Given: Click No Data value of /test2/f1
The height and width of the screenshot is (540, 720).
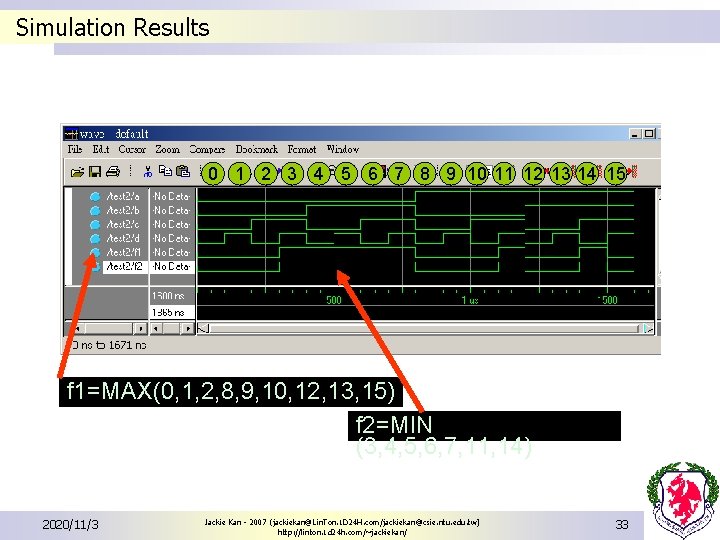Looking at the screenshot, I should coord(172,253).
